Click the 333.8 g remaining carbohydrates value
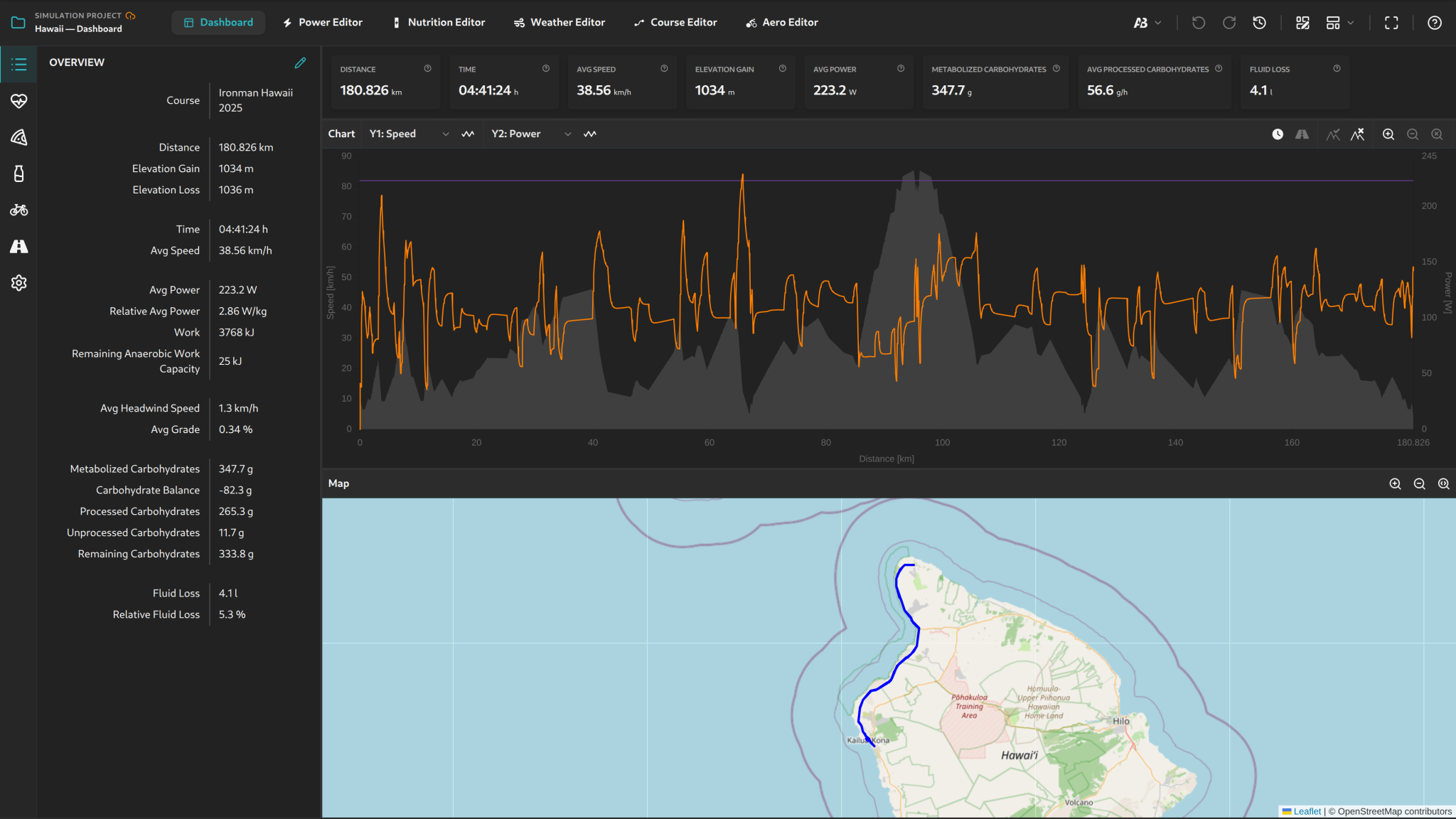Viewport: 1456px width, 819px height. [236, 555]
